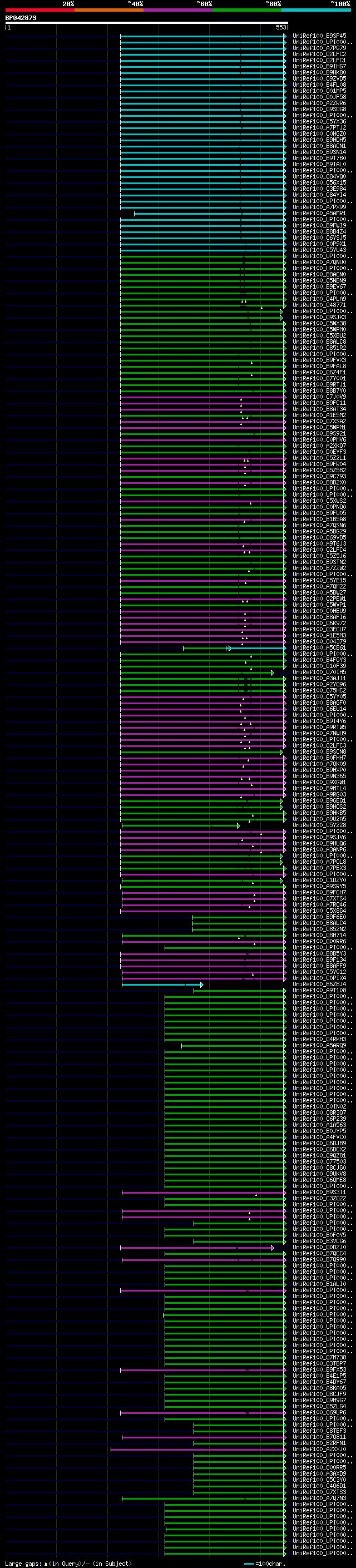Click the UniRef100_Q2LFC3 entry
Screen dimensions: 356x1568
pyautogui.click(x=319, y=746)
